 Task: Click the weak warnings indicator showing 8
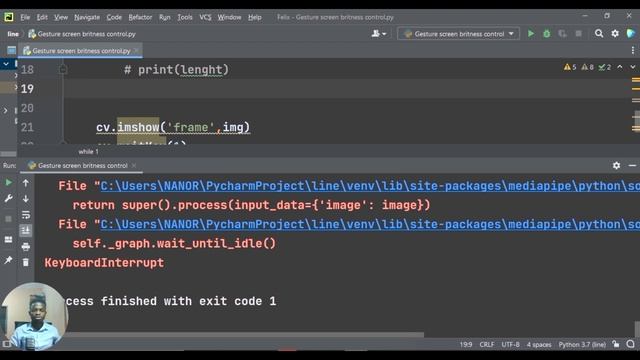pos(587,67)
